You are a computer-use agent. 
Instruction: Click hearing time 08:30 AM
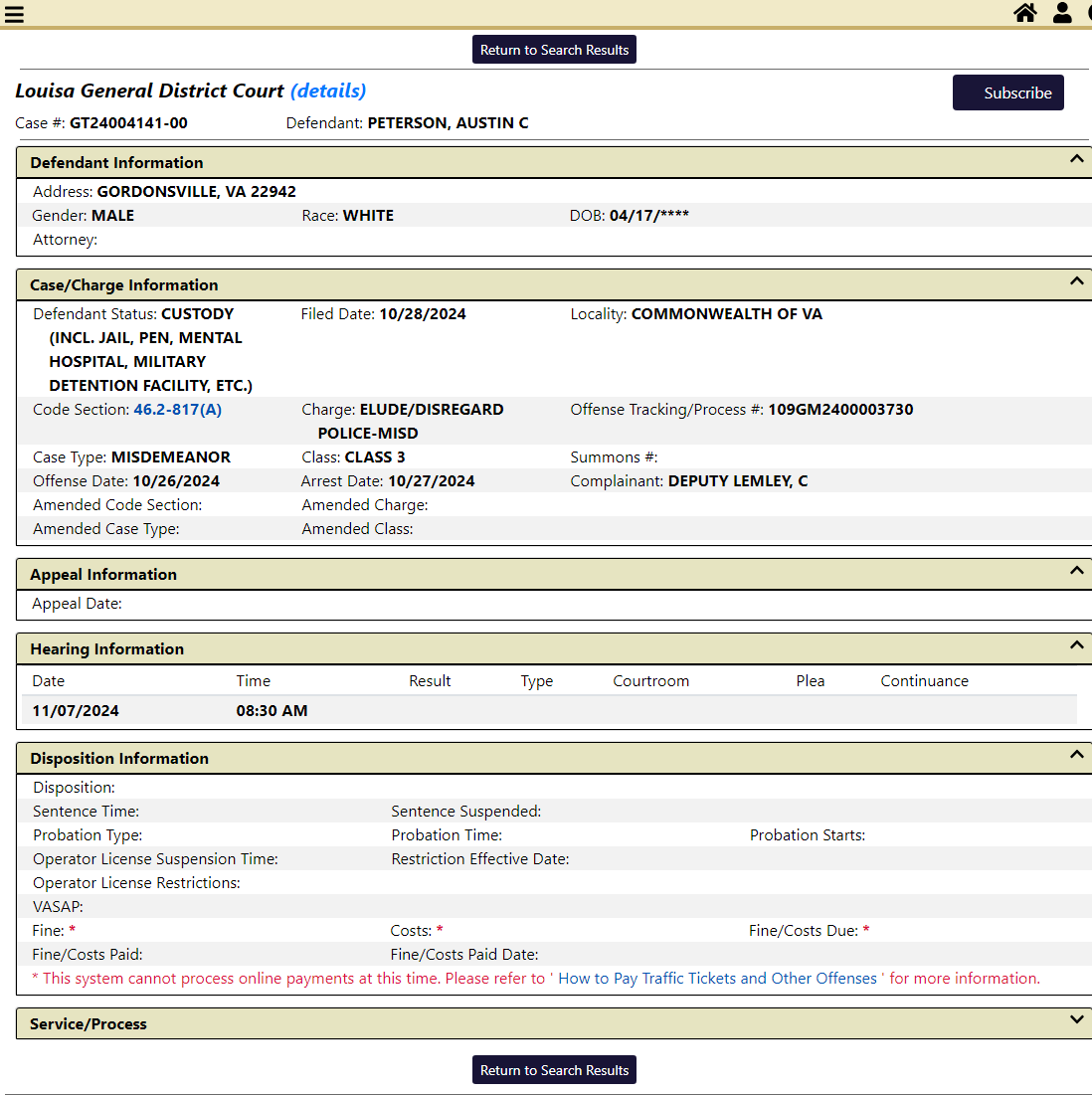pyautogui.click(x=272, y=711)
